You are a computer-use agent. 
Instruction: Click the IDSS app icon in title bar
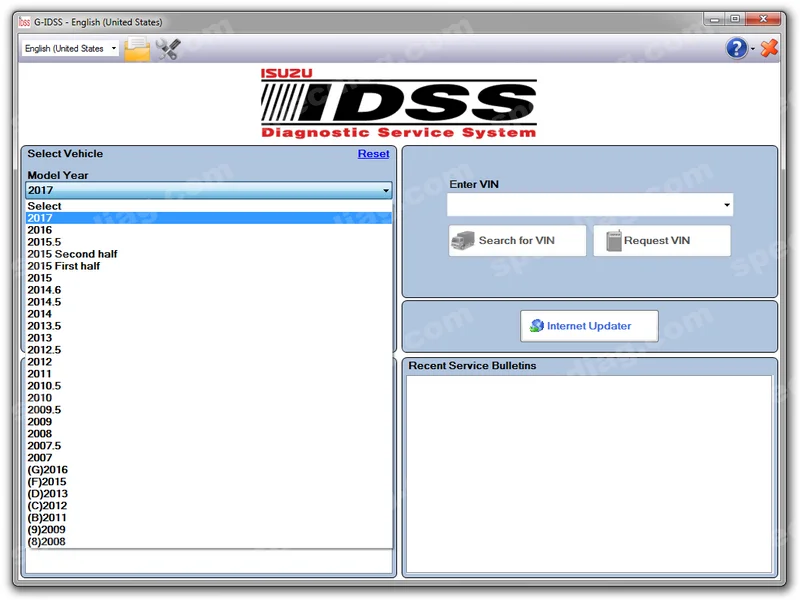24,22
